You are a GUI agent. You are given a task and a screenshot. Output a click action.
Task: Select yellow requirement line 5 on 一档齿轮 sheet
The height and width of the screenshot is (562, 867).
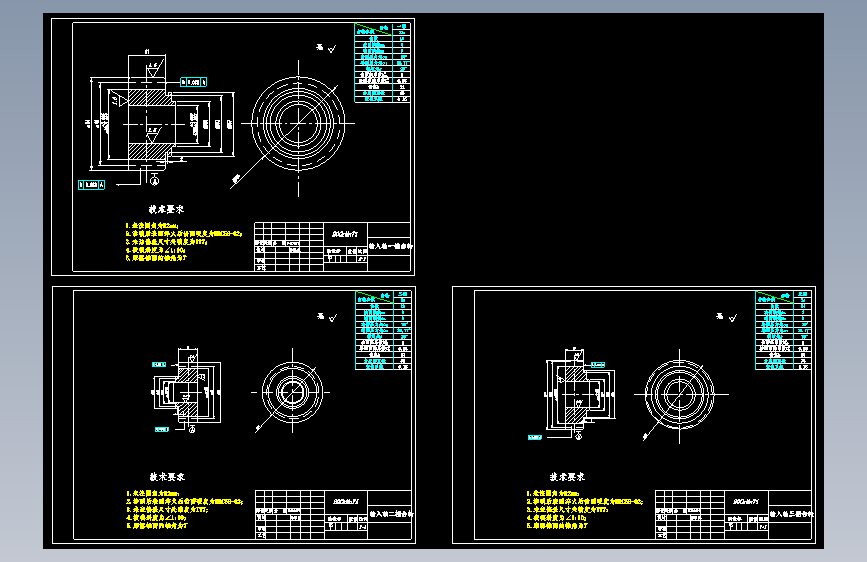[156, 258]
